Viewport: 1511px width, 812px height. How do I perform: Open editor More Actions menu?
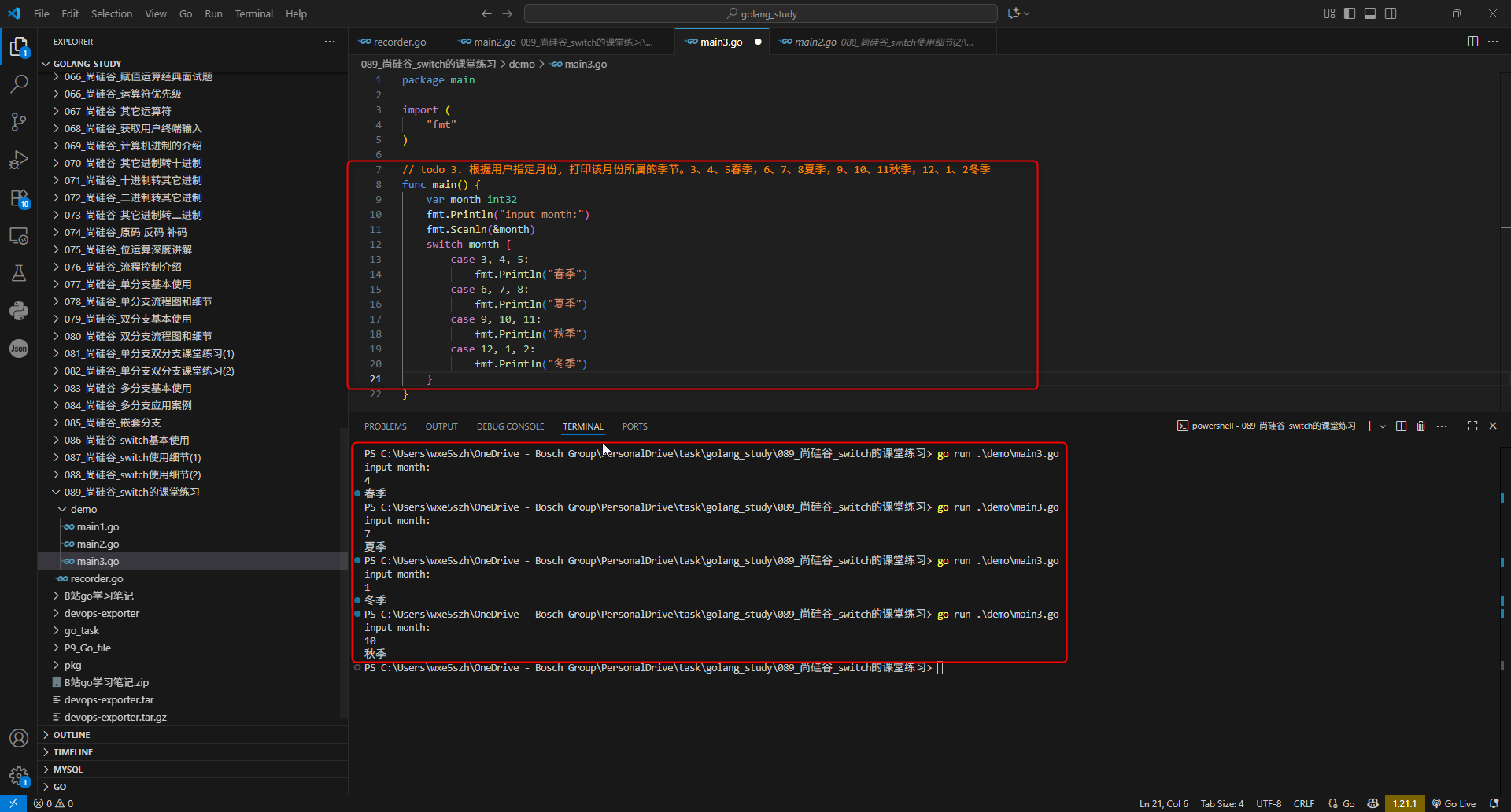[1493, 42]
